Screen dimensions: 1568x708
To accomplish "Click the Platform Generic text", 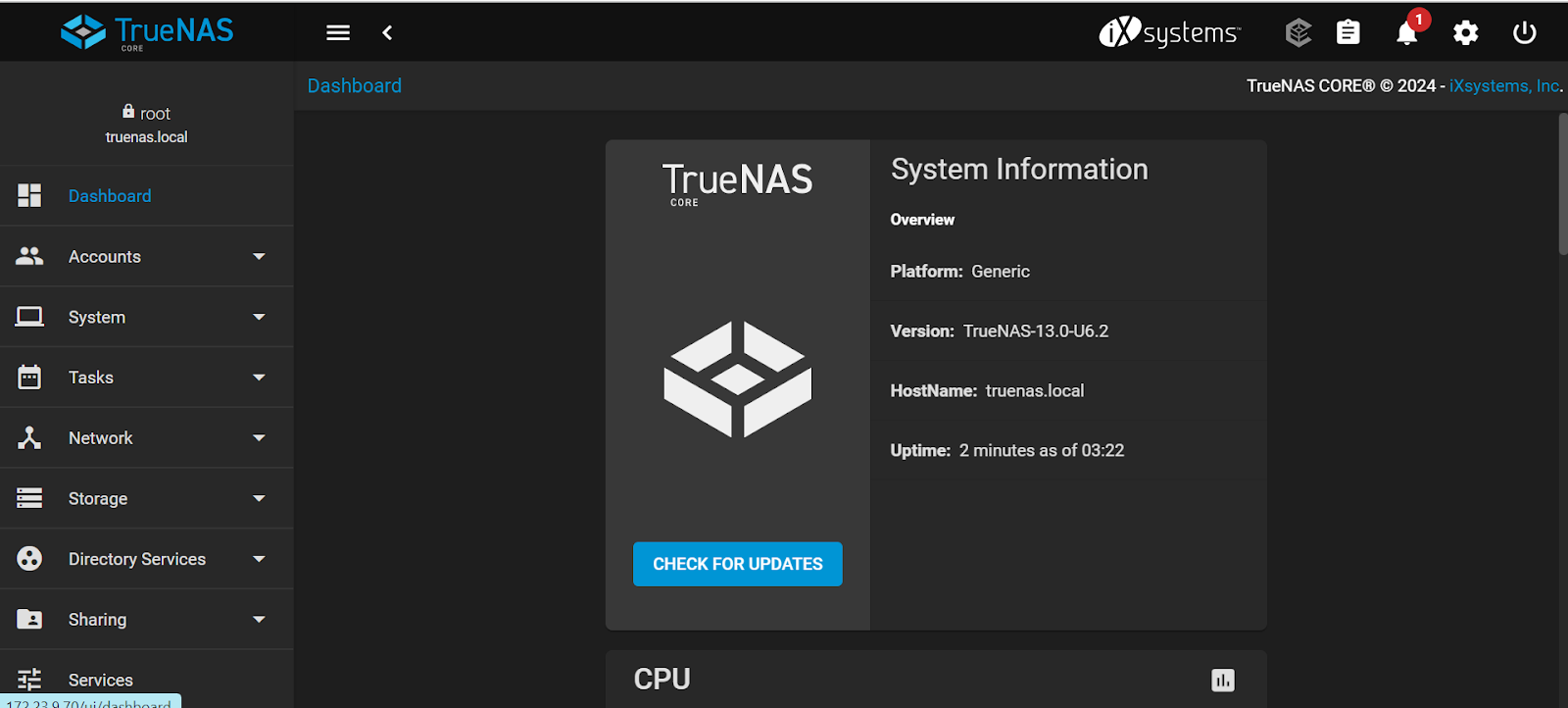I will [960, 272].
